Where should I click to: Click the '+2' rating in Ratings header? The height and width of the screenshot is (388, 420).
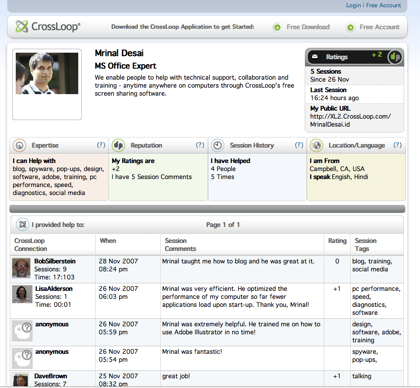pos(377,55)
